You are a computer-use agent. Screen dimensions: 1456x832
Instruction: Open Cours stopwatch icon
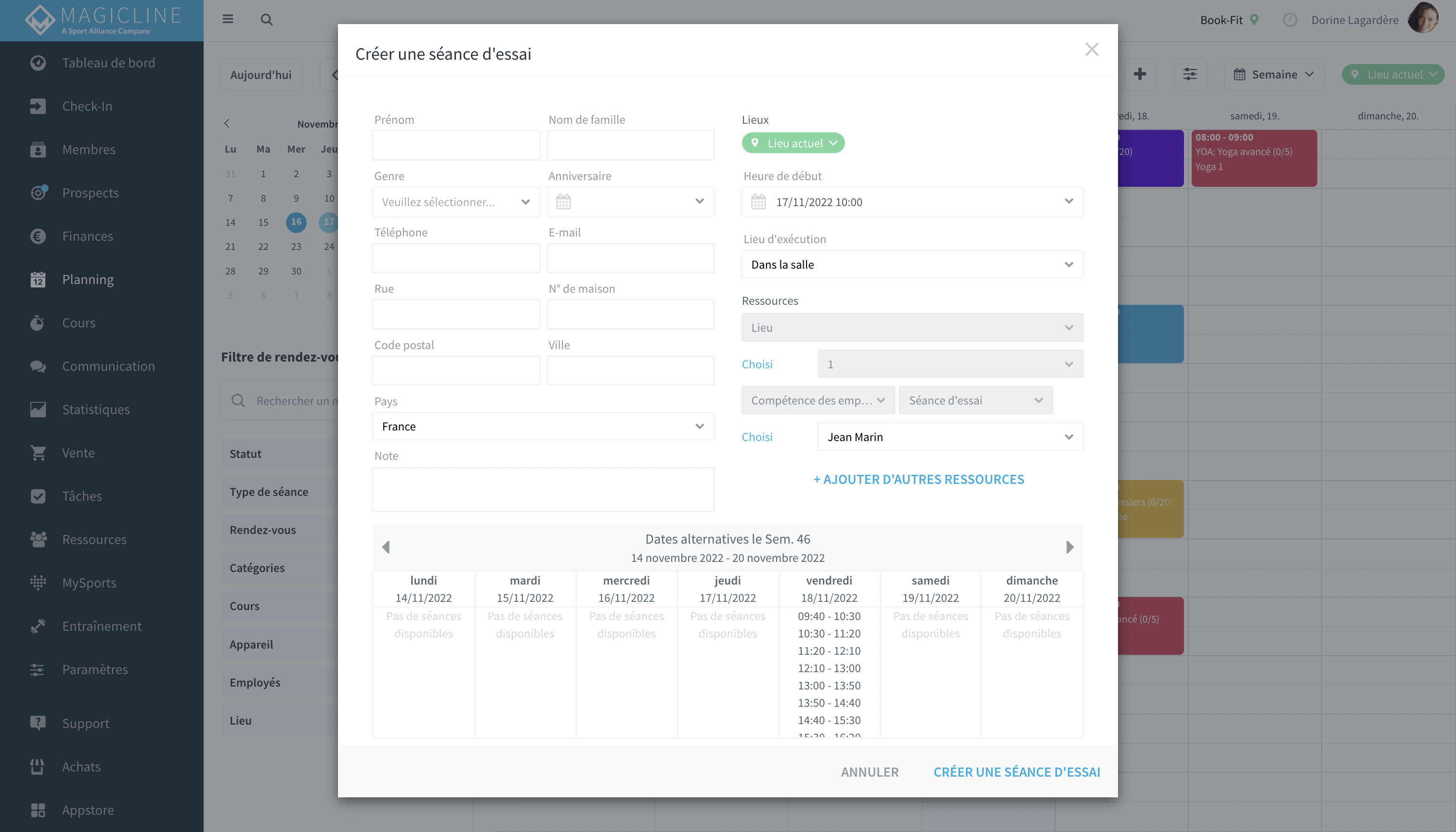click(38, 323)
